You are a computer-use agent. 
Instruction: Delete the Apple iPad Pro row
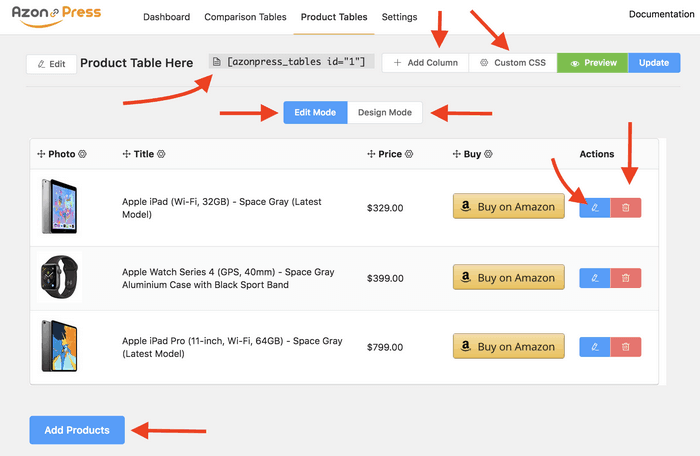coord(626,347)
